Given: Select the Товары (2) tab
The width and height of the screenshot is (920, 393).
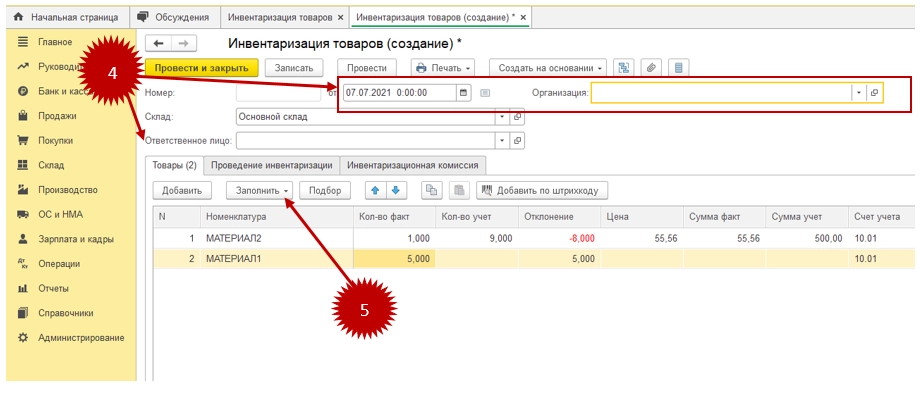Looking at the screenshot, I should tap(174, 165).
